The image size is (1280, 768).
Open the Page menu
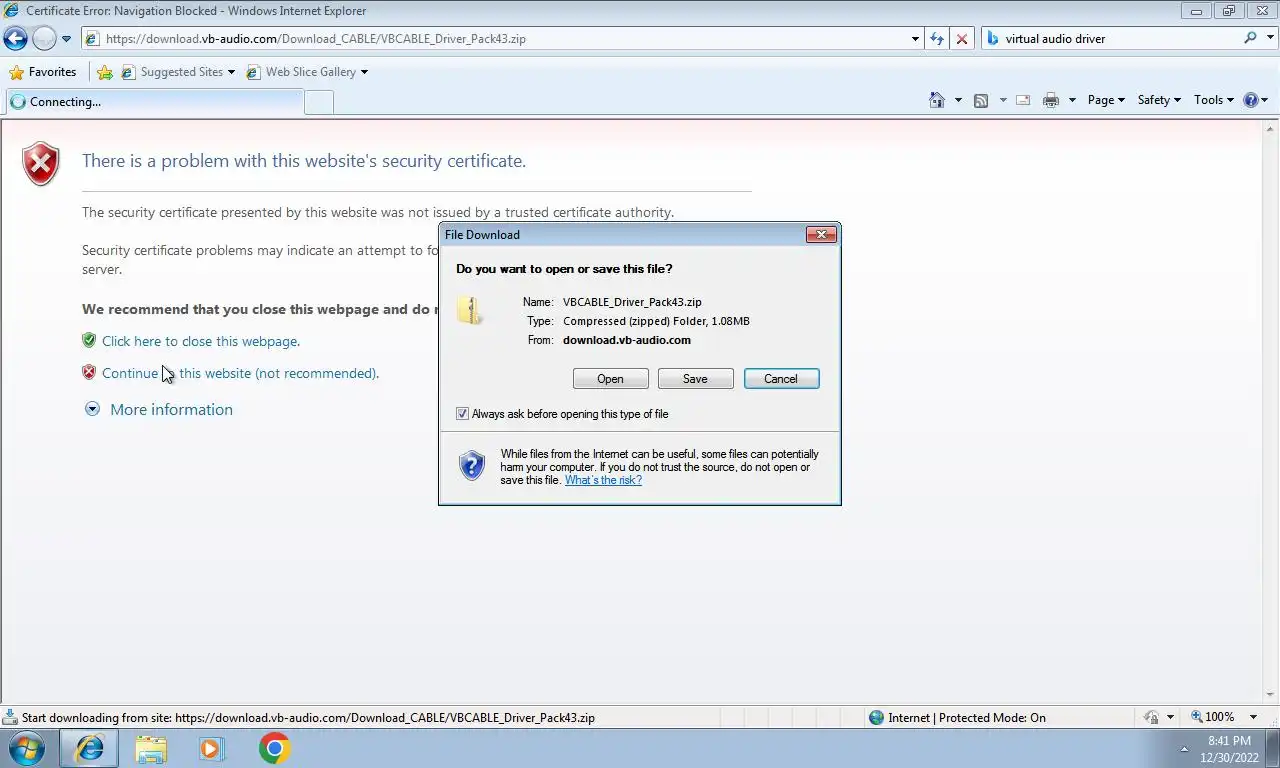pos(1106,100)
